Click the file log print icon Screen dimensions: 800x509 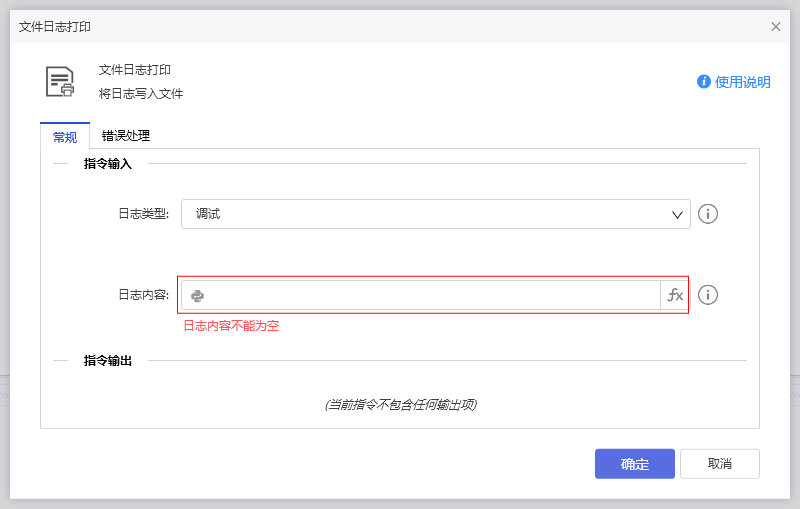pos(60,82)
